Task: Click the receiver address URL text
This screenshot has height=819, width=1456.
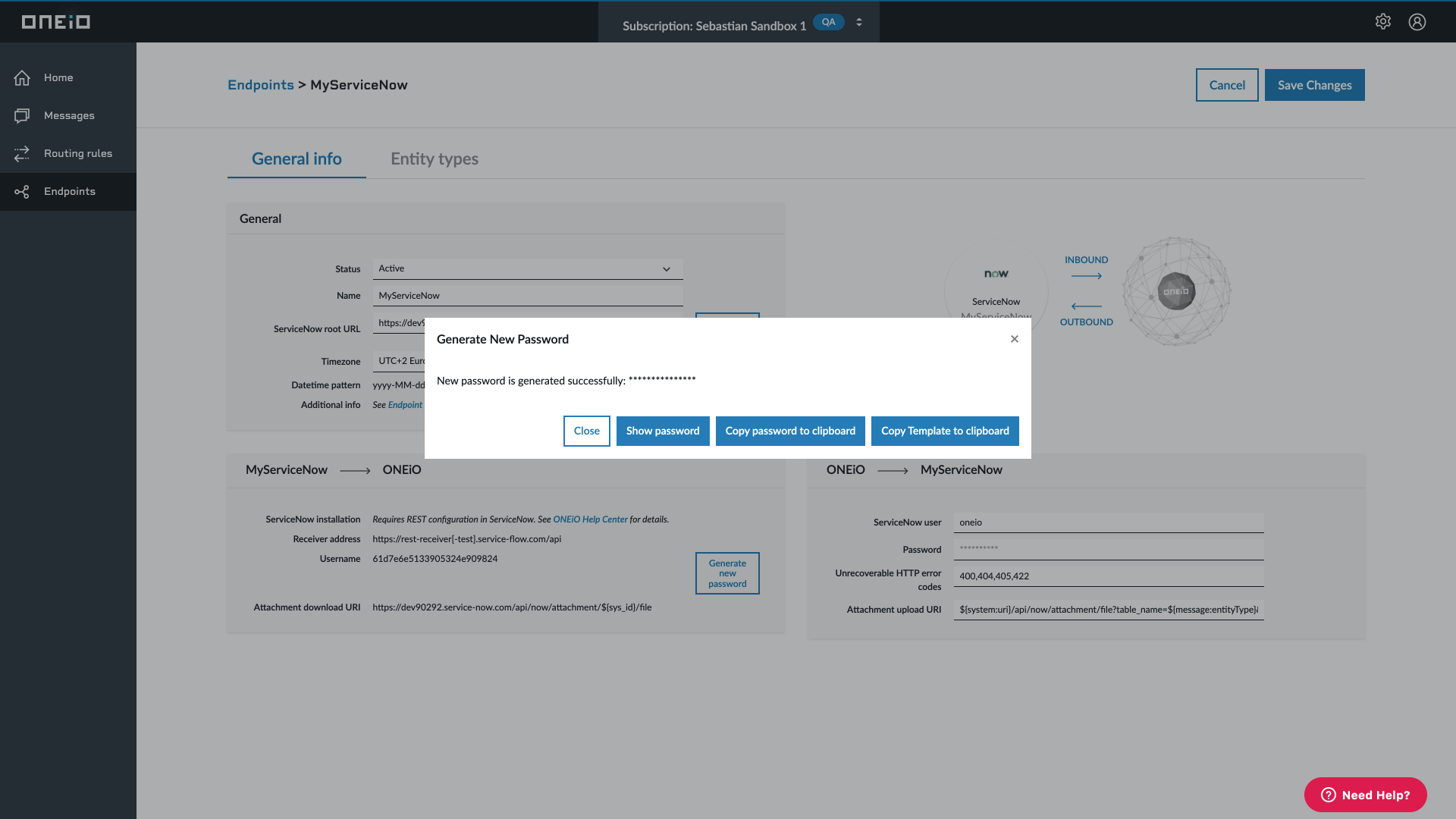Action: click(467, 539)
